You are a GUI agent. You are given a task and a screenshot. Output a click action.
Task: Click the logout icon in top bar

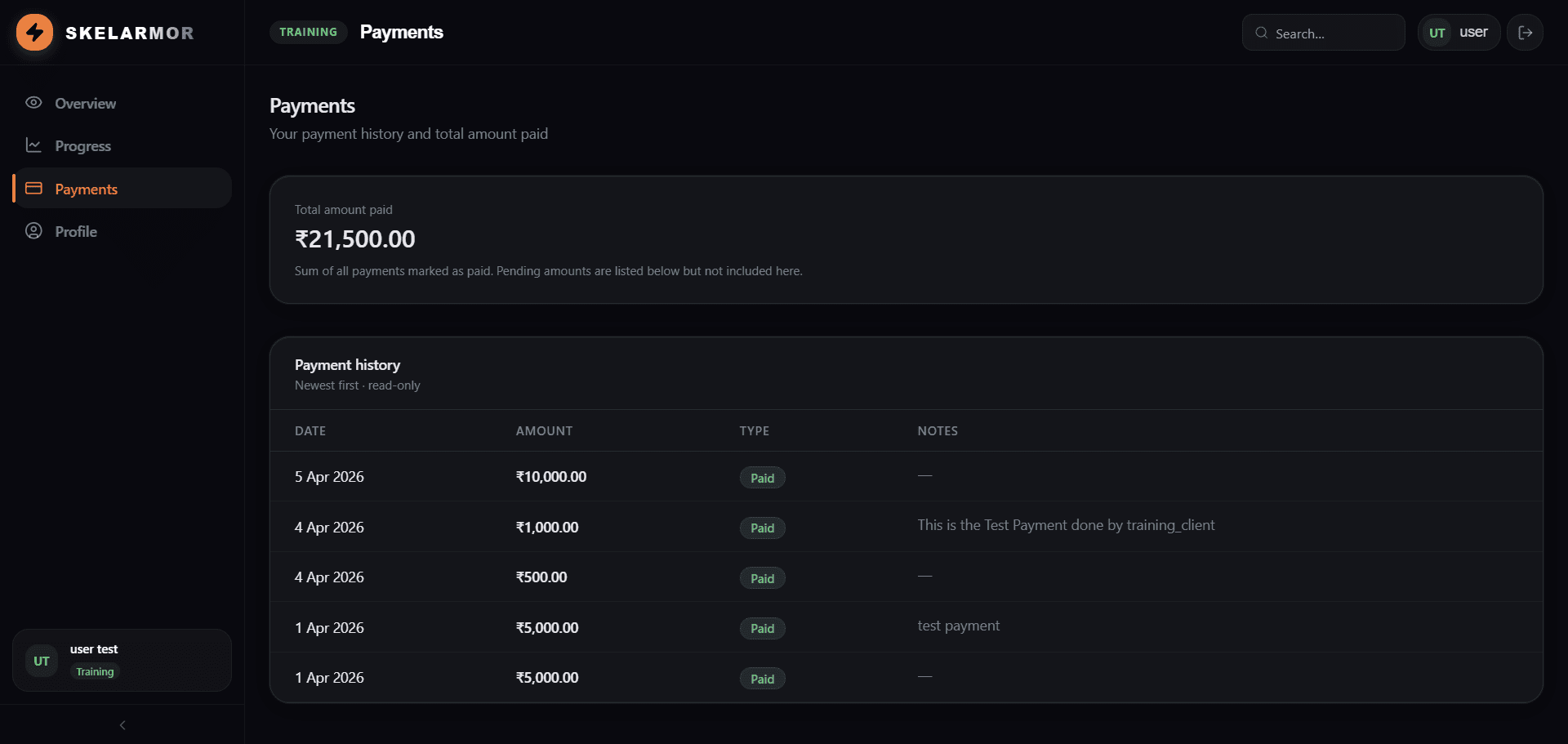tap(1525, 33)
